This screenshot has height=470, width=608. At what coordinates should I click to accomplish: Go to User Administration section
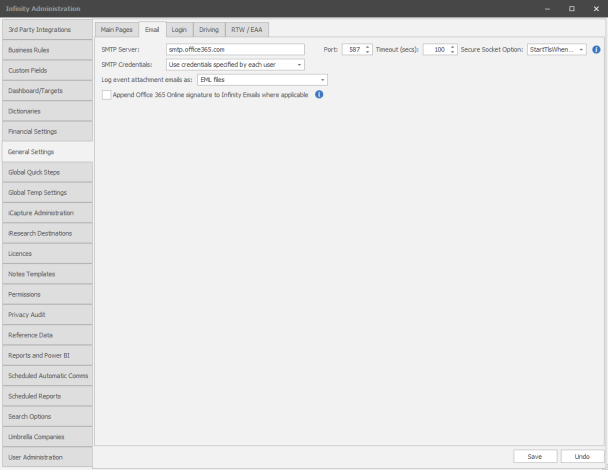click(46, 457)
